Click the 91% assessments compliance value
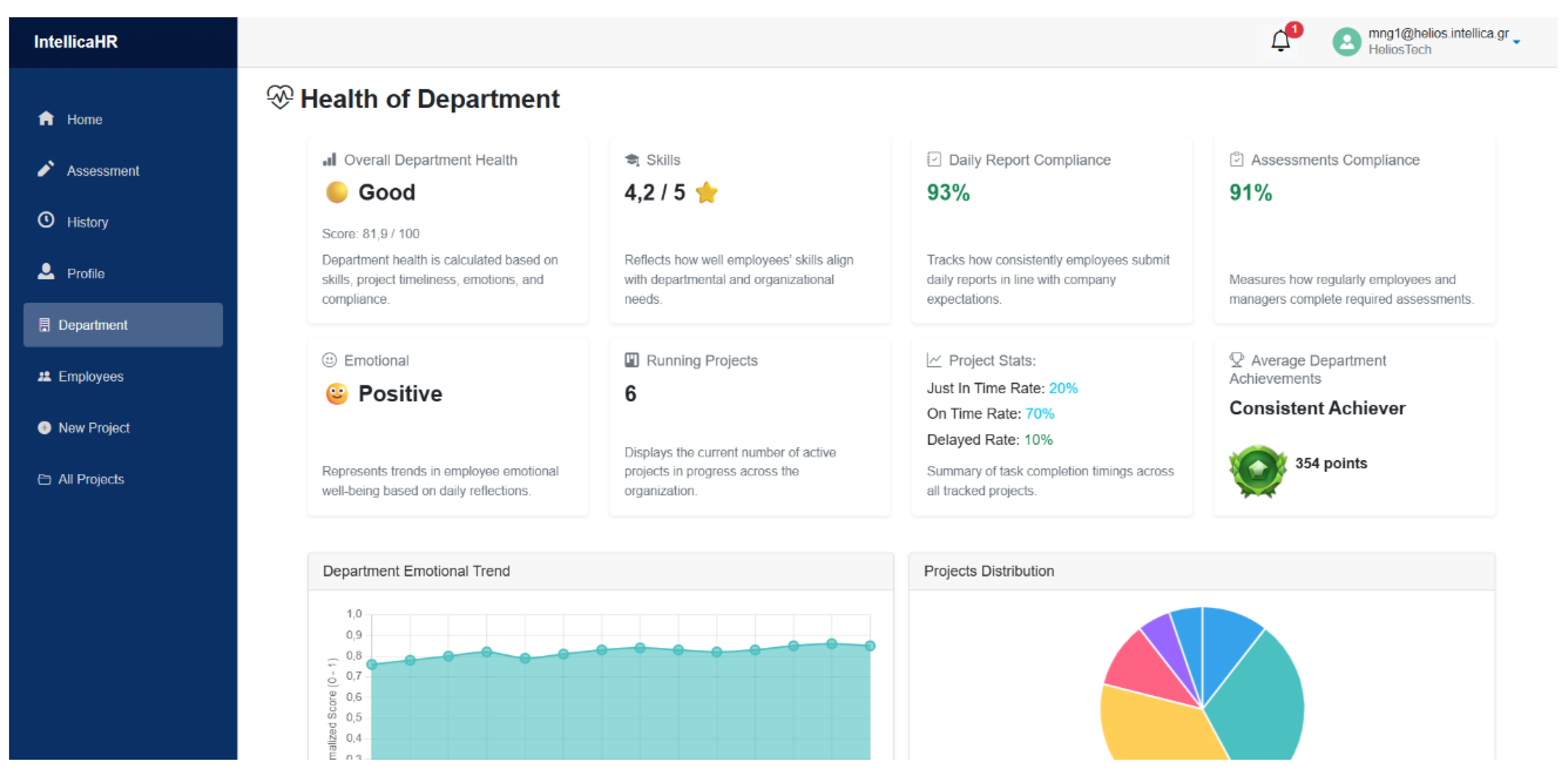Image resolution: width=1568 pixels, height=774 pixels. click(x=1250, y=192)
